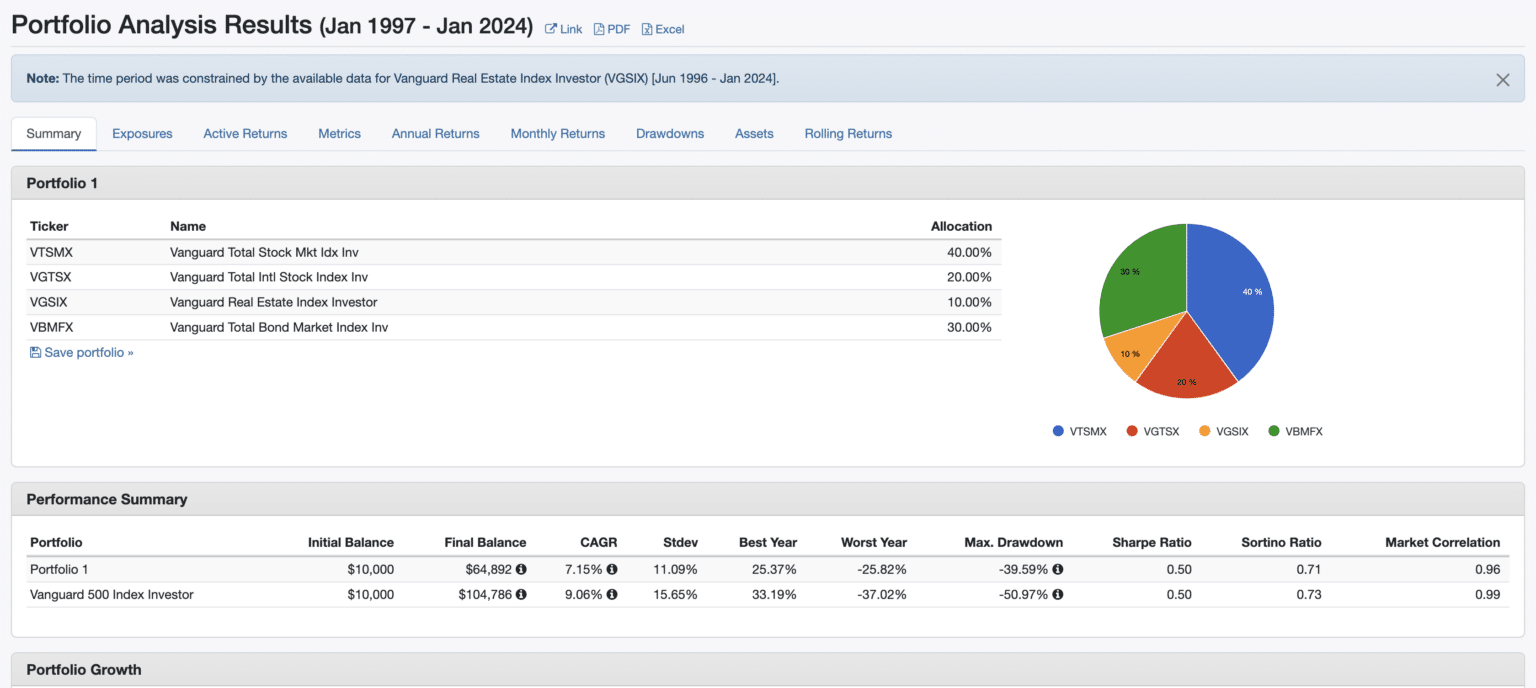Click the blue VTSMX legend marker

pyautogui.click(x=1058, y=431)
